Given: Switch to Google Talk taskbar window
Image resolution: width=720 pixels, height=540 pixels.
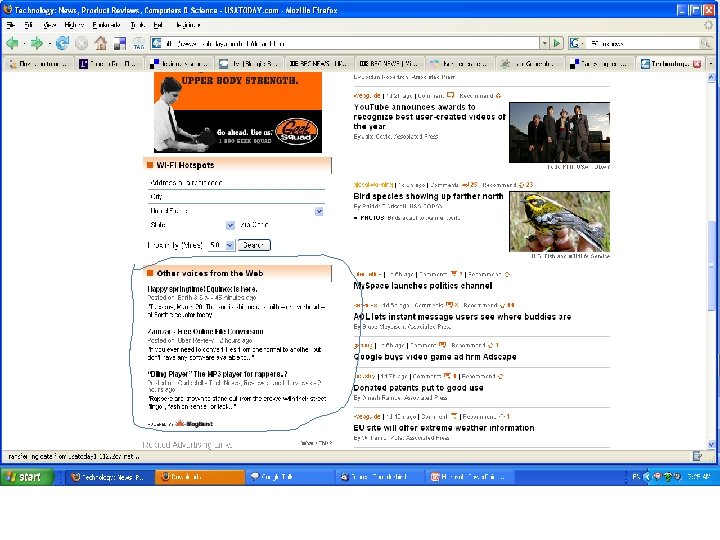Looking at the screenshot, I should (289, 477).
